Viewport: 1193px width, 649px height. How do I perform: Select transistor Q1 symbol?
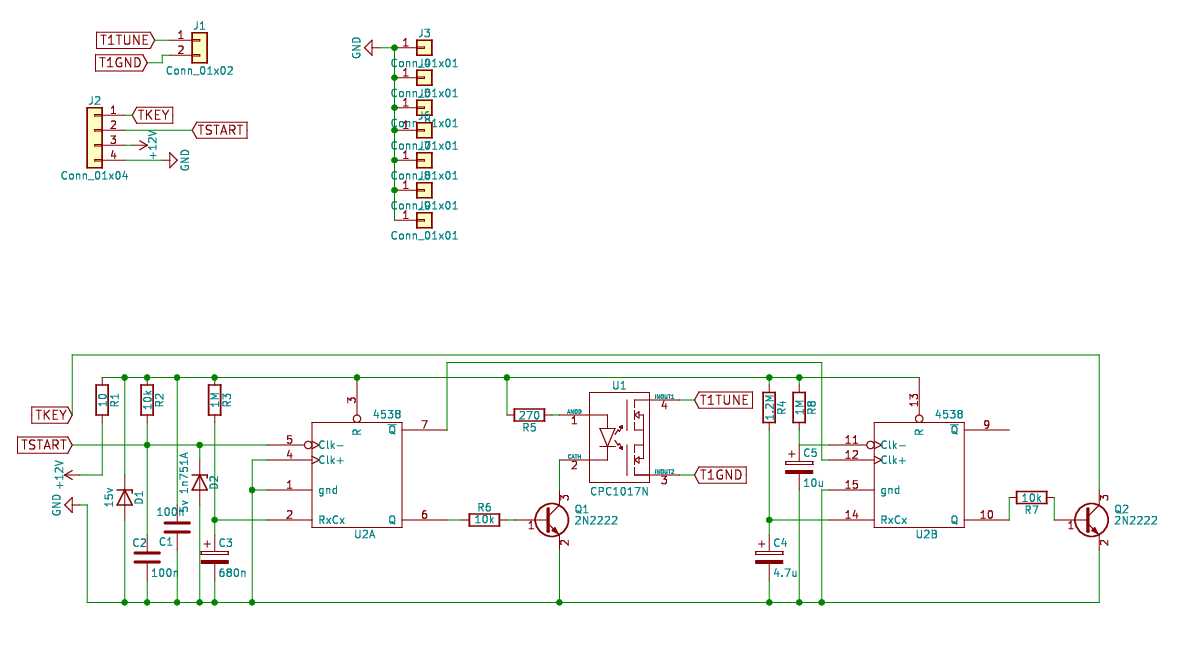point(552,520)
